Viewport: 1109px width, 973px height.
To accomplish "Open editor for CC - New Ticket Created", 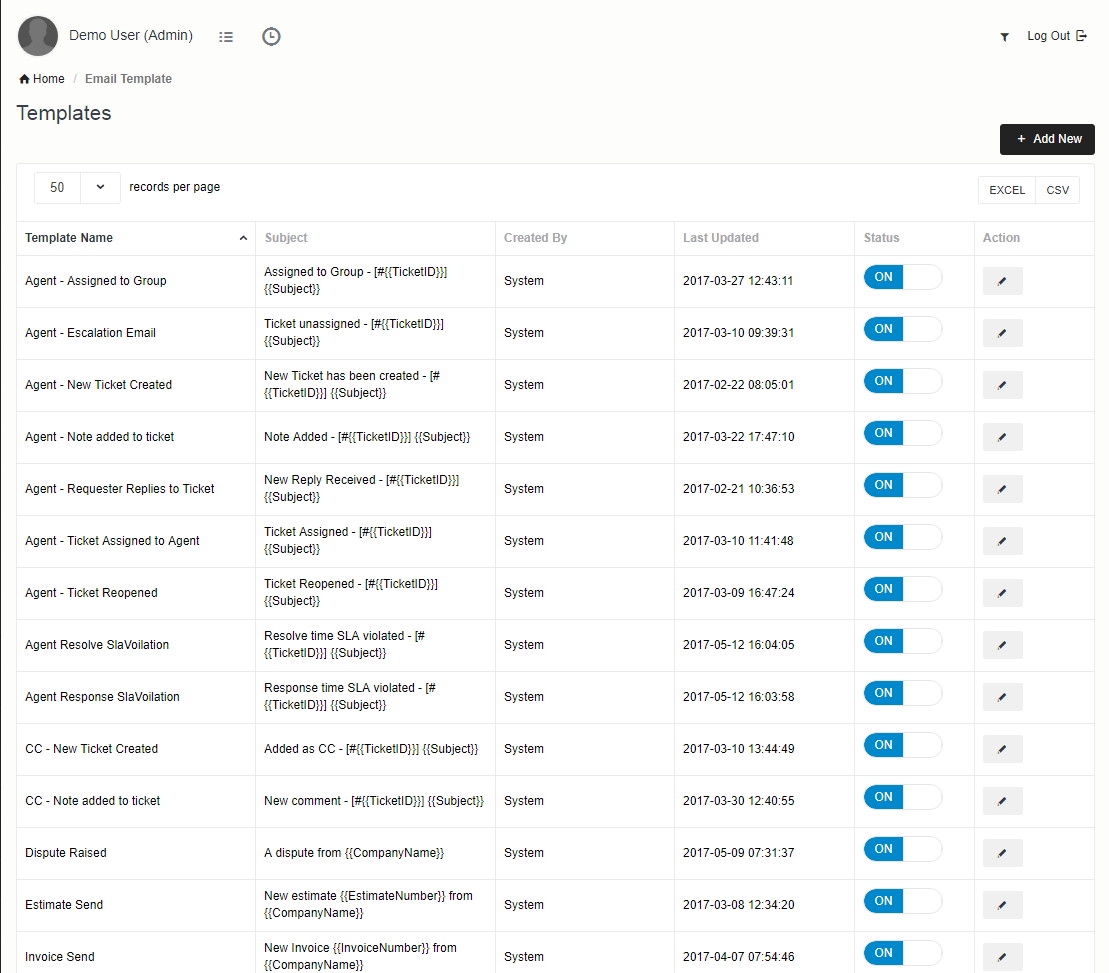I will coord(1002,749).
